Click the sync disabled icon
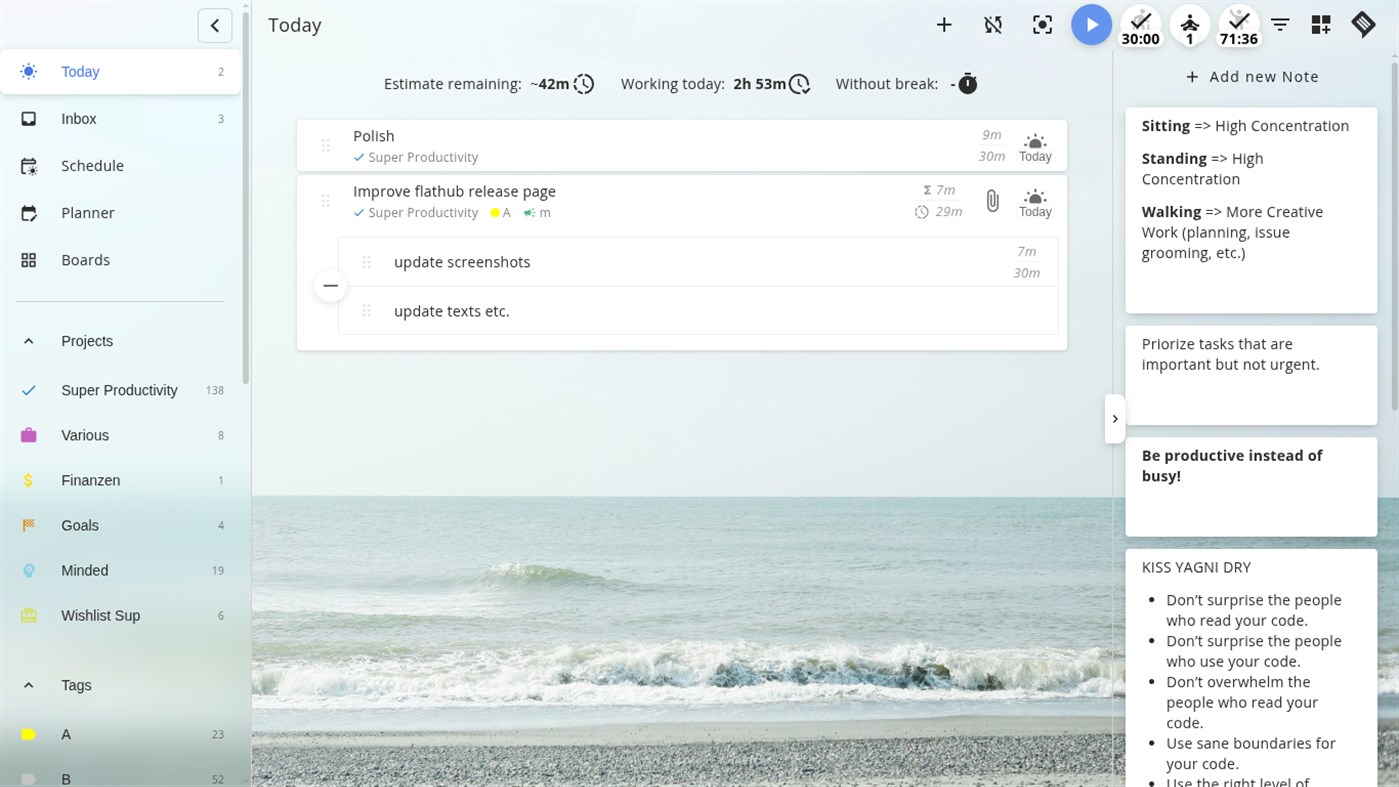 click(992, 24)
